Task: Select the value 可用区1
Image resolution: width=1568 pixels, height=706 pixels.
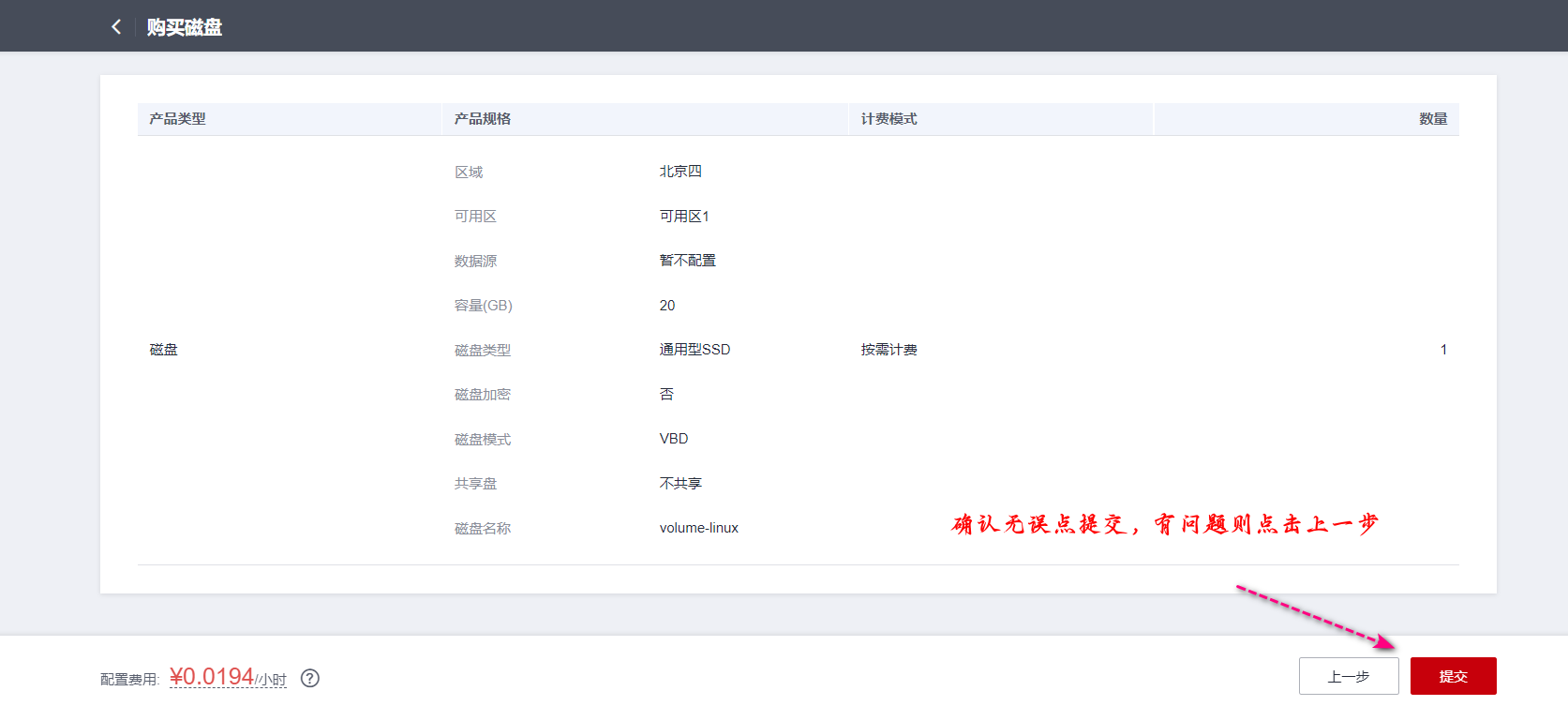Action: (684, 217)
